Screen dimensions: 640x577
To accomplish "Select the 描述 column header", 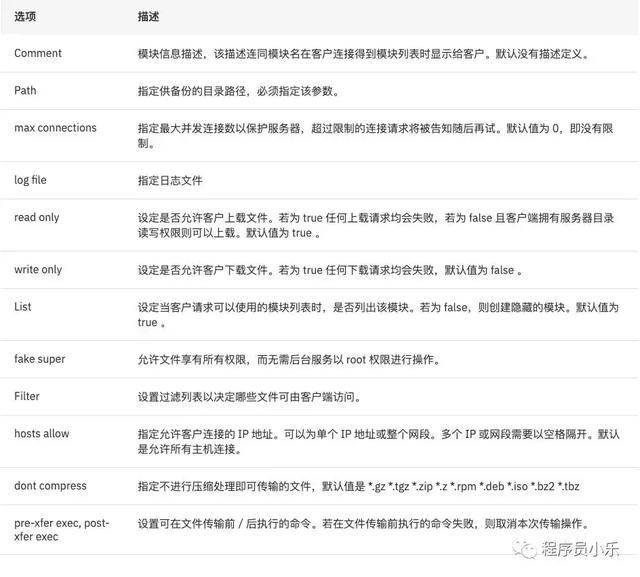I will (x=148, y=17).
